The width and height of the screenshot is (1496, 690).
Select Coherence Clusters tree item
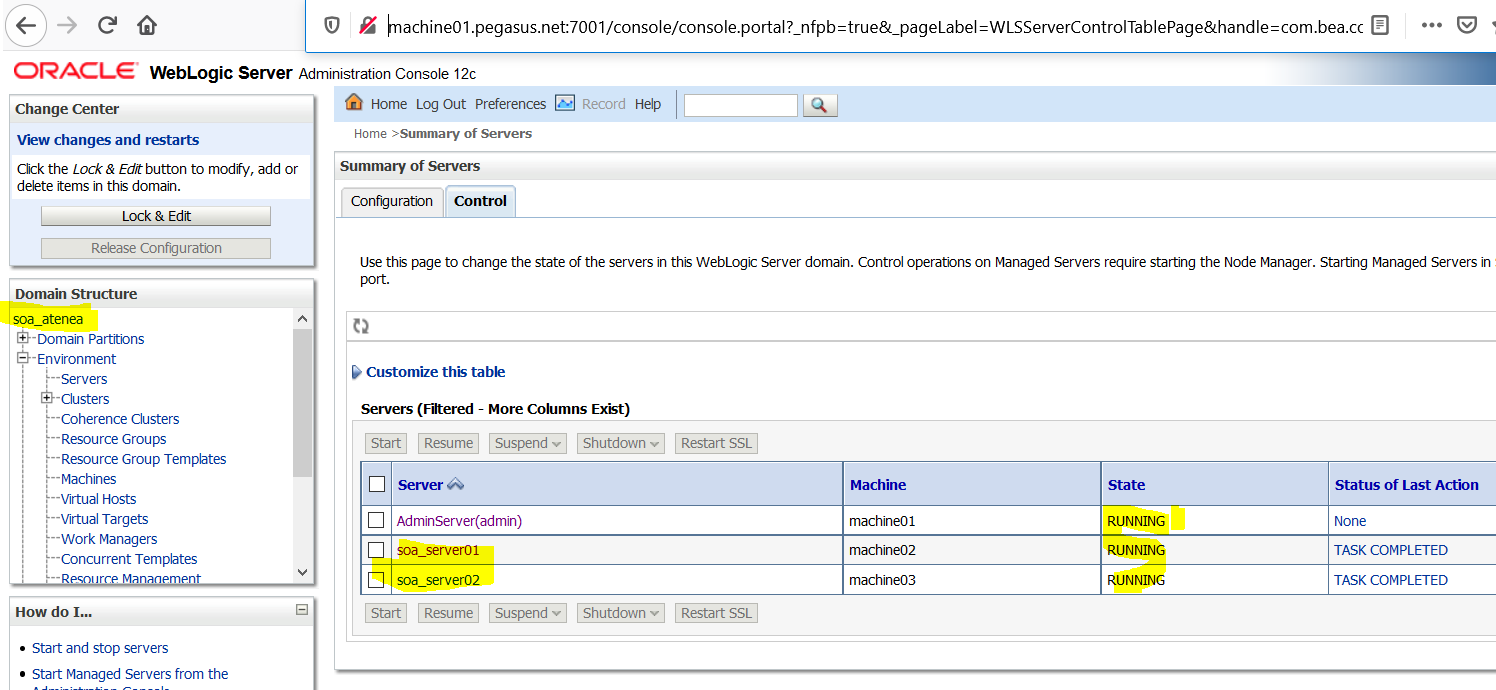tap(120, 419)
